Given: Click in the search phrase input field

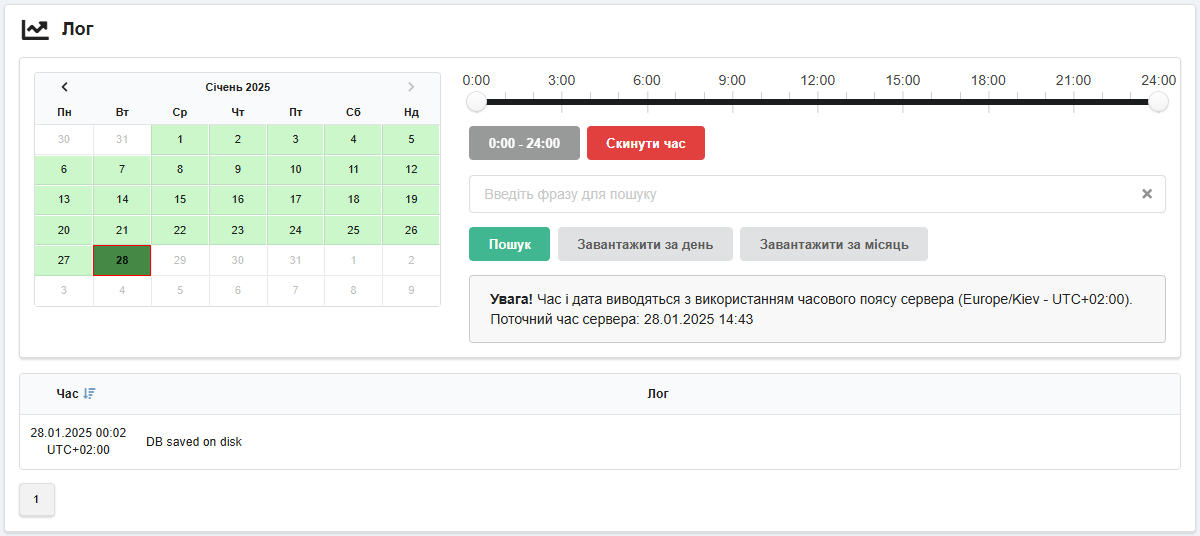Looking at the screenshot, I should pyautogui.click(x=800, y=194).
